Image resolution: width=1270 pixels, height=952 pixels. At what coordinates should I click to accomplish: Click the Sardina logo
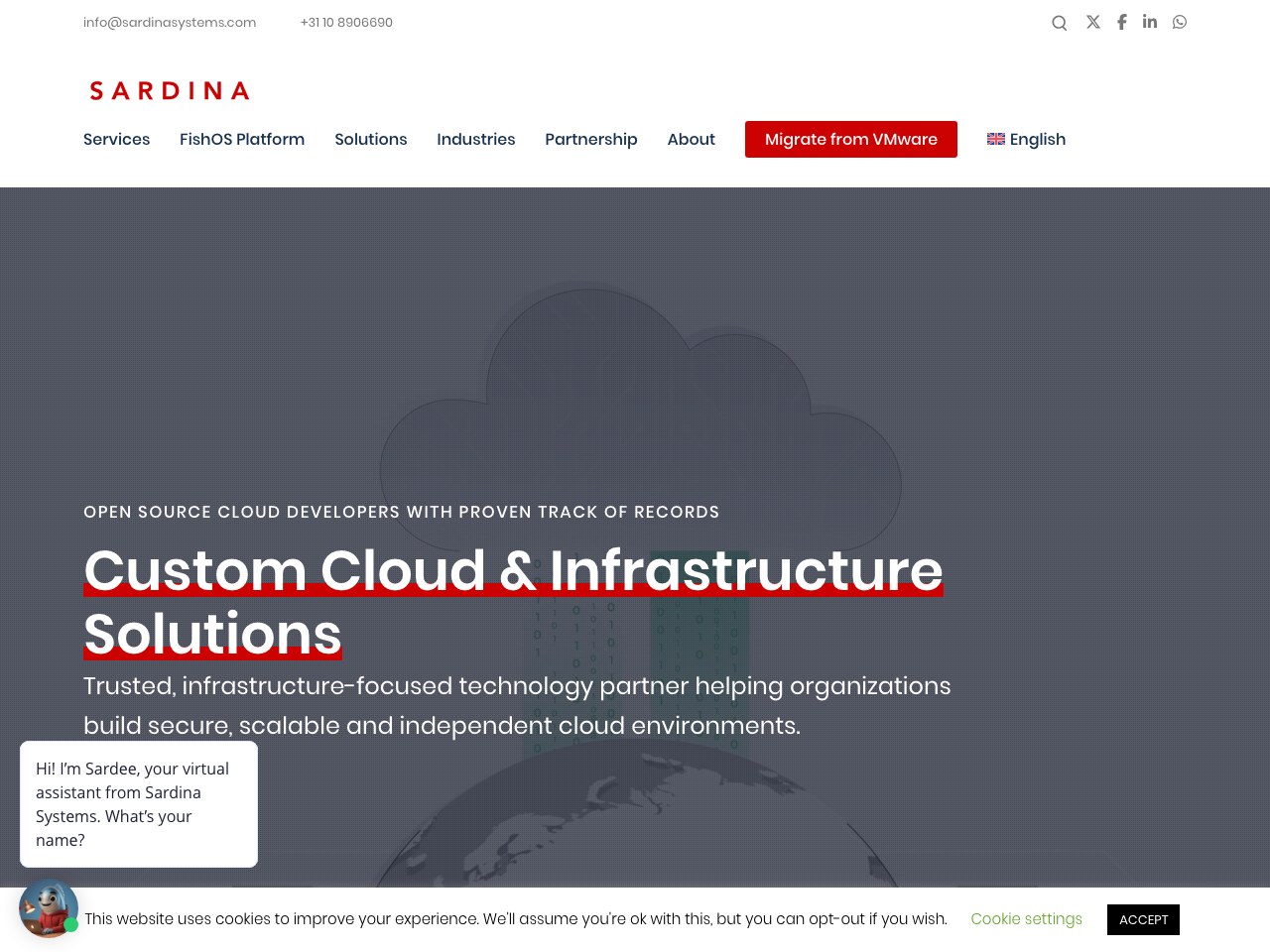coord(170,91)
